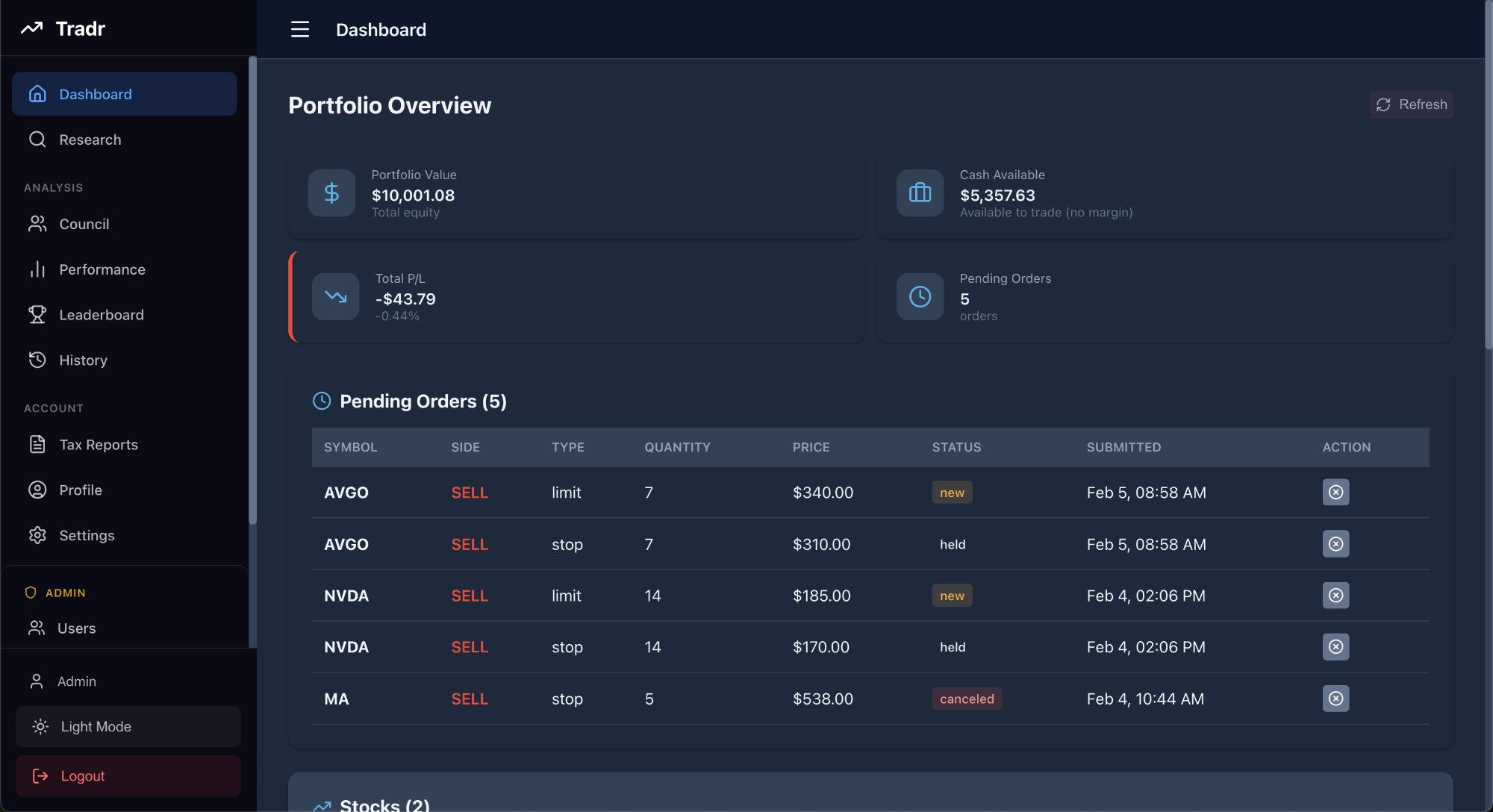
Task: Toggle the hamburger menu icon
Action: tap(300, 30)
